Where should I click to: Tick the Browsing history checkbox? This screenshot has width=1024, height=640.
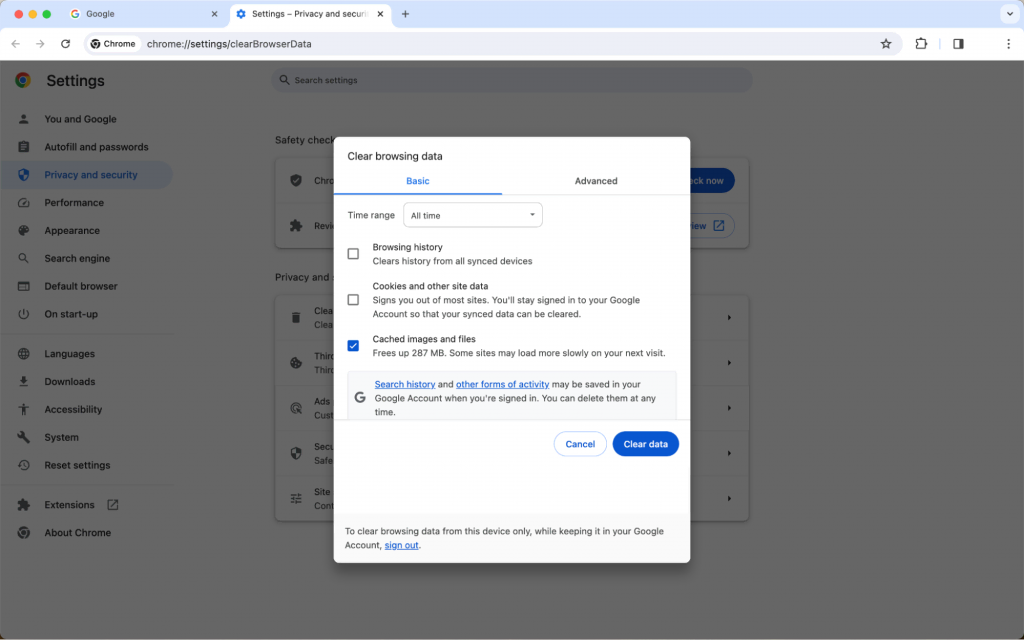coord(353,254)
